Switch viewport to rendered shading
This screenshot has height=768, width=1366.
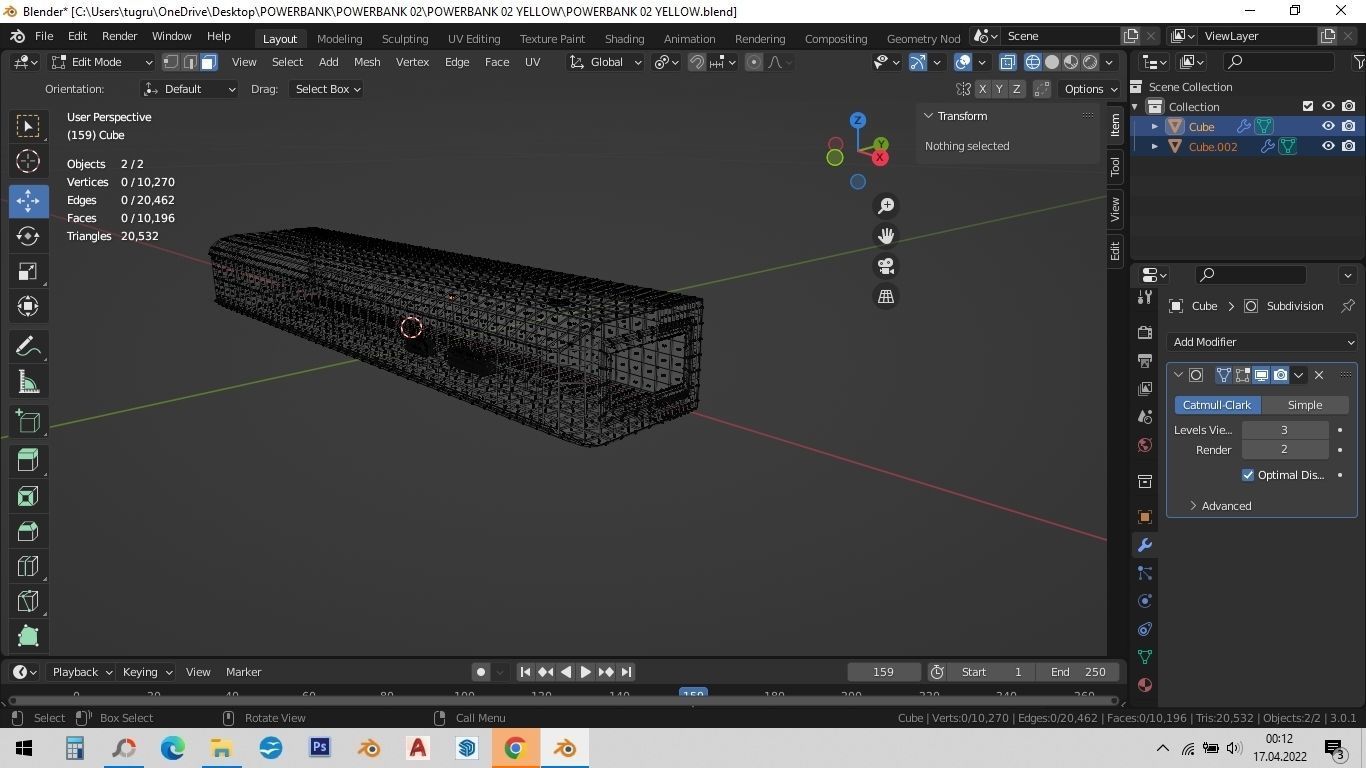tap(1090, 62)
